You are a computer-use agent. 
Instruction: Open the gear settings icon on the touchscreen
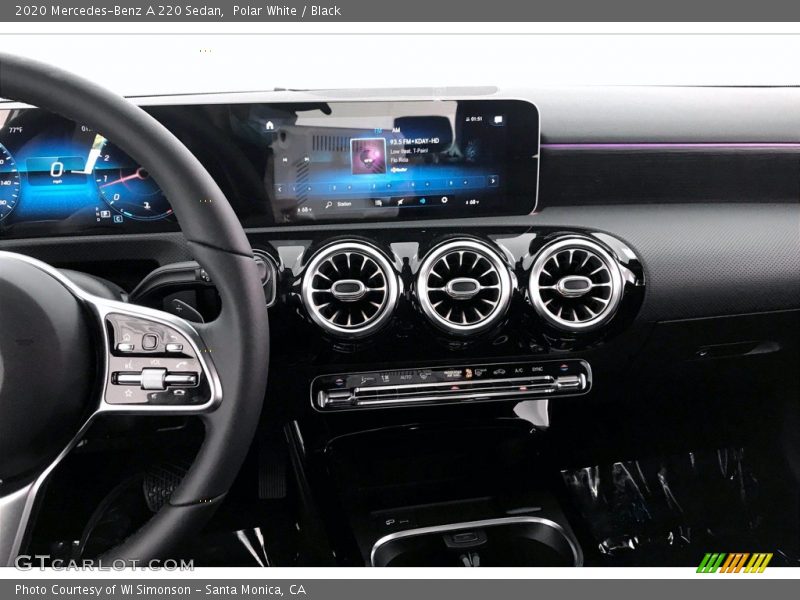444,200
